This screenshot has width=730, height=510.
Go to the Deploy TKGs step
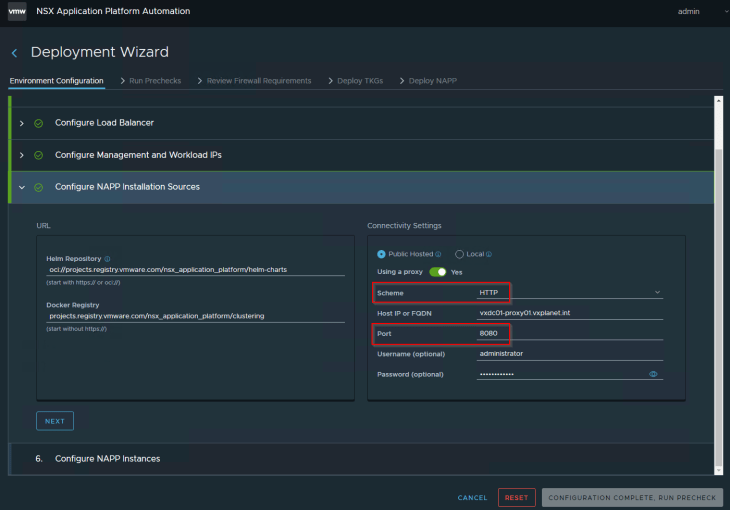[x=358, y=81]
